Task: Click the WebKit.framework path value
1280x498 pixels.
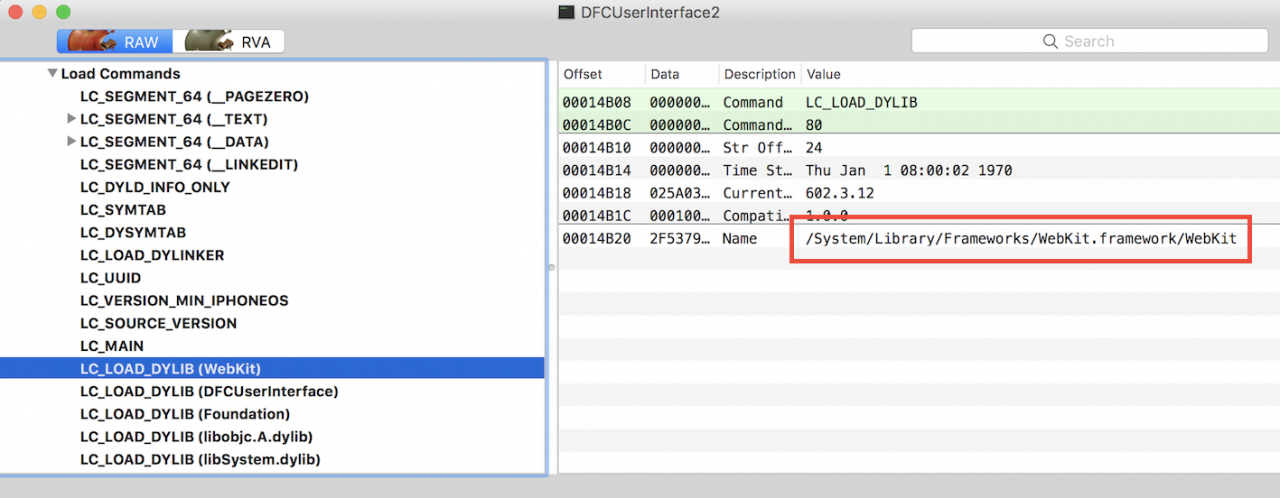Action: pos(1021,239)
